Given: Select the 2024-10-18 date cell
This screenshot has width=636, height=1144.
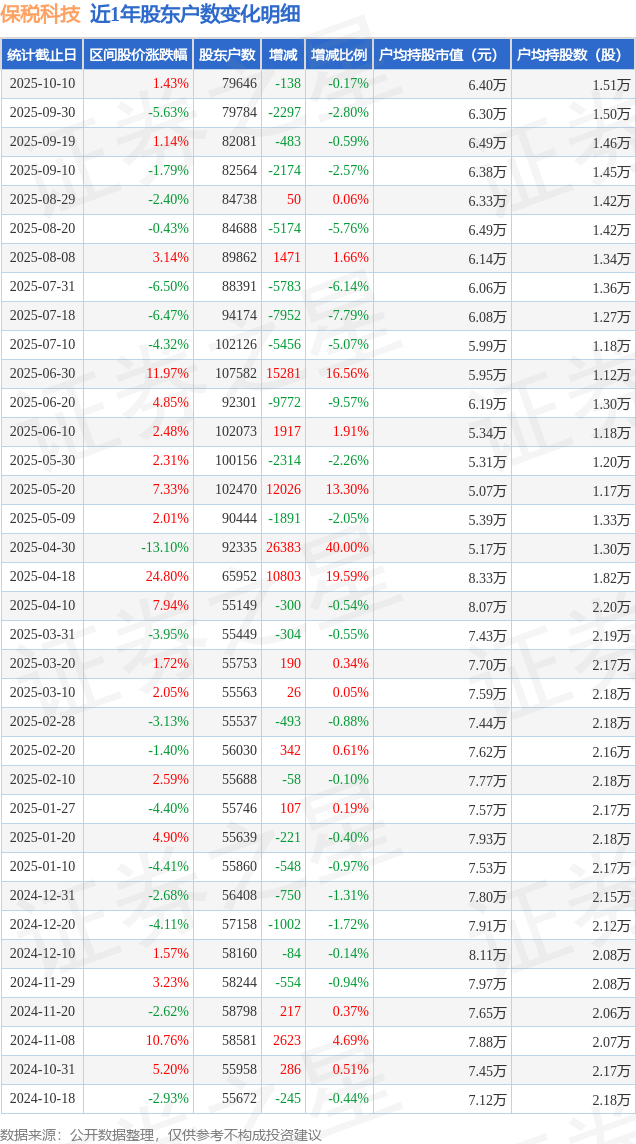Looking at the screenshot, I should click(42, 1099).
